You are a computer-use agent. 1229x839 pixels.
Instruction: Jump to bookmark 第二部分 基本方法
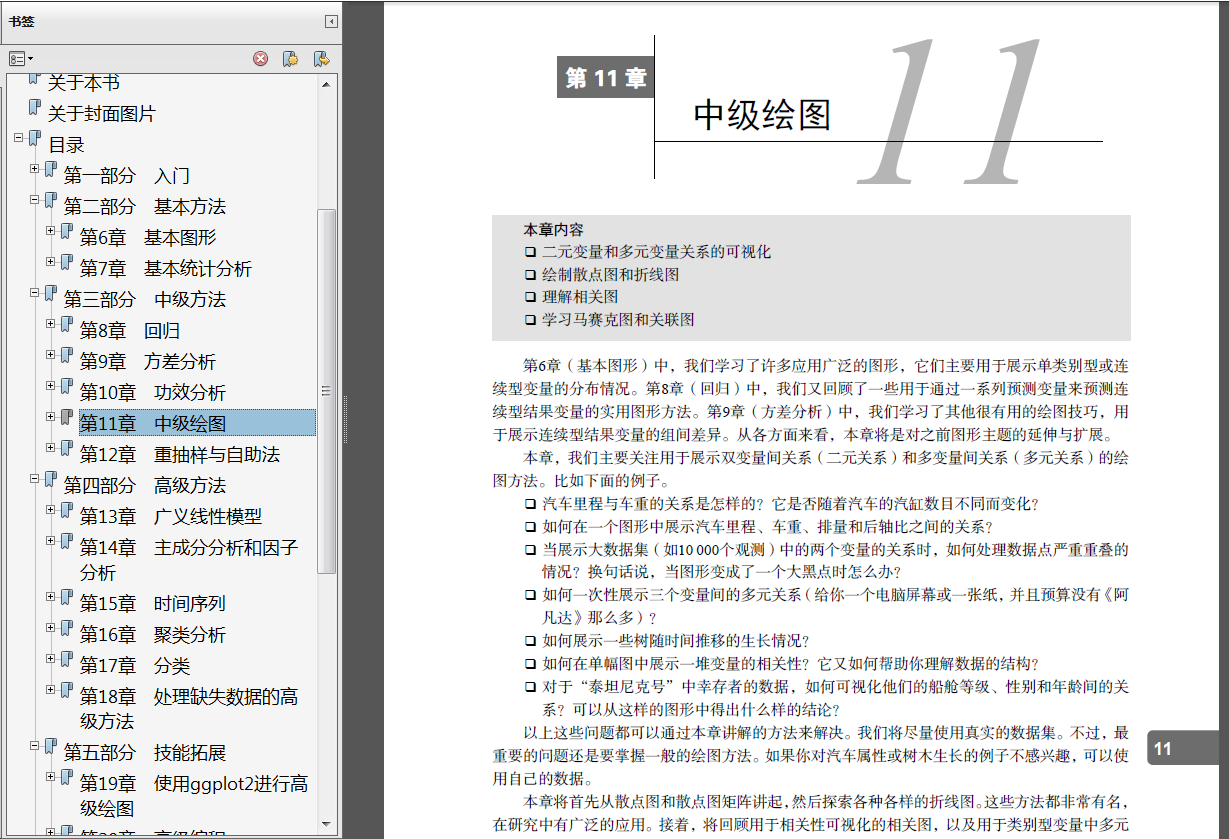pyautogui.click(x=145, y=207)
